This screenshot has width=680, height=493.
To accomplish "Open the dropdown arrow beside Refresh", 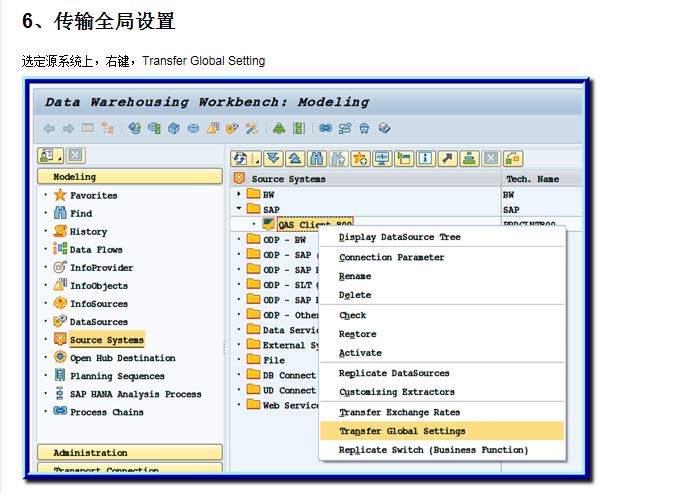I will pyautogui.click(x=257, y=159).
